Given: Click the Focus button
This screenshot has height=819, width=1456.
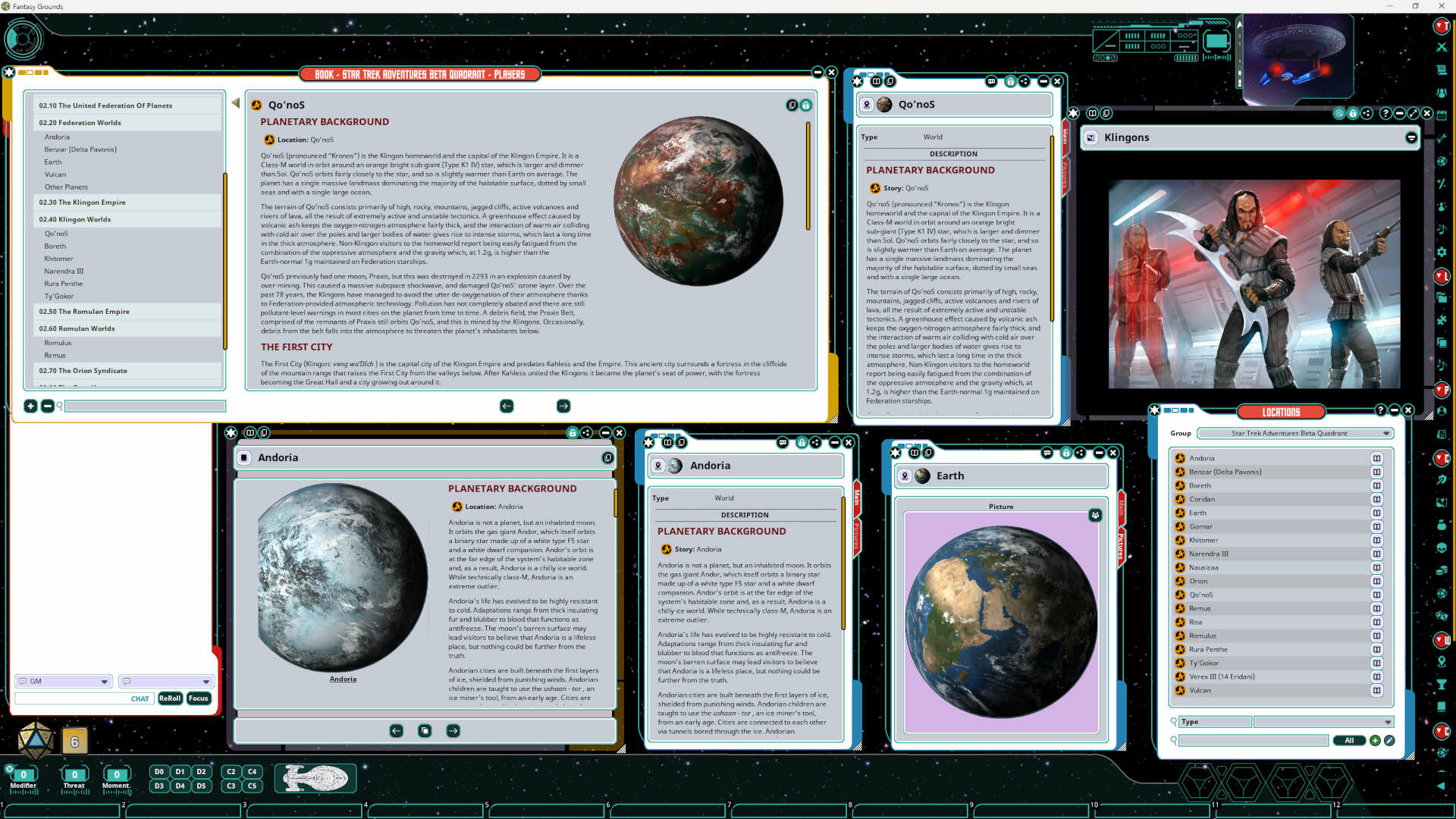Looking at the screenshot, I should click(x=199, y=699).
